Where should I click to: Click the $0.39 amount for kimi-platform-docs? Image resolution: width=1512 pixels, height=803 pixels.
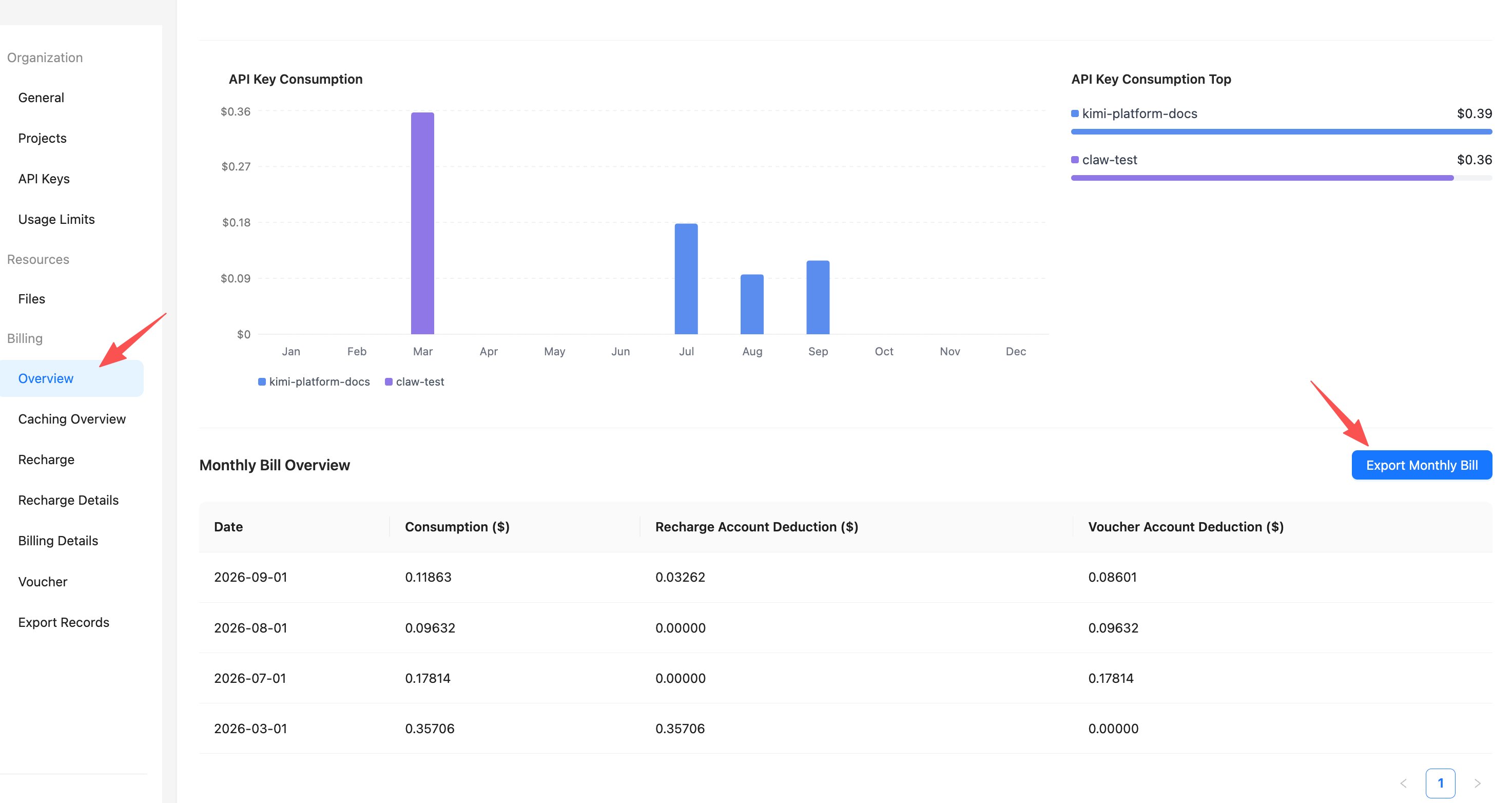click(x=1475, y=113)
